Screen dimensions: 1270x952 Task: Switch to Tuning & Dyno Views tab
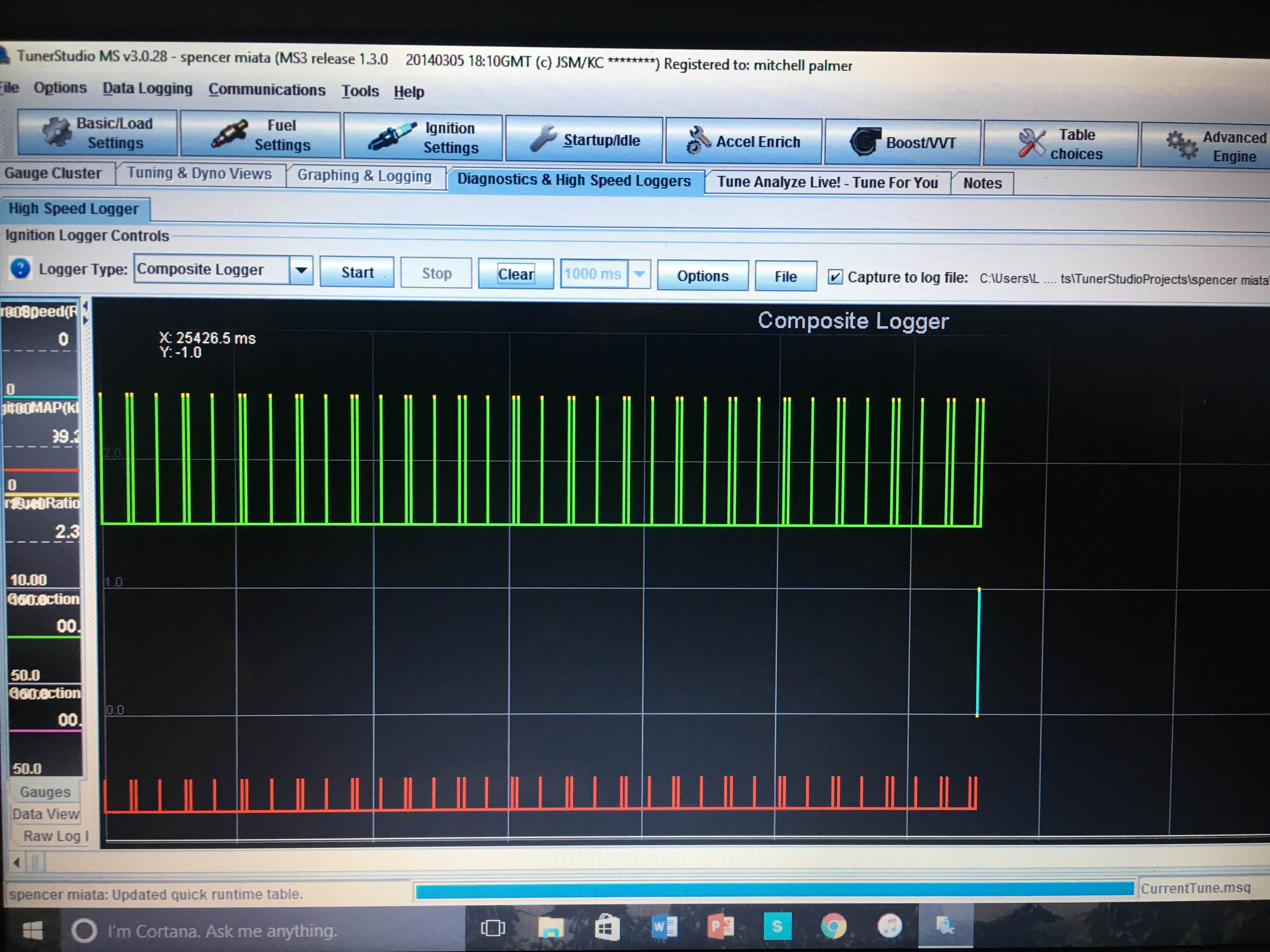coord(199,173)
